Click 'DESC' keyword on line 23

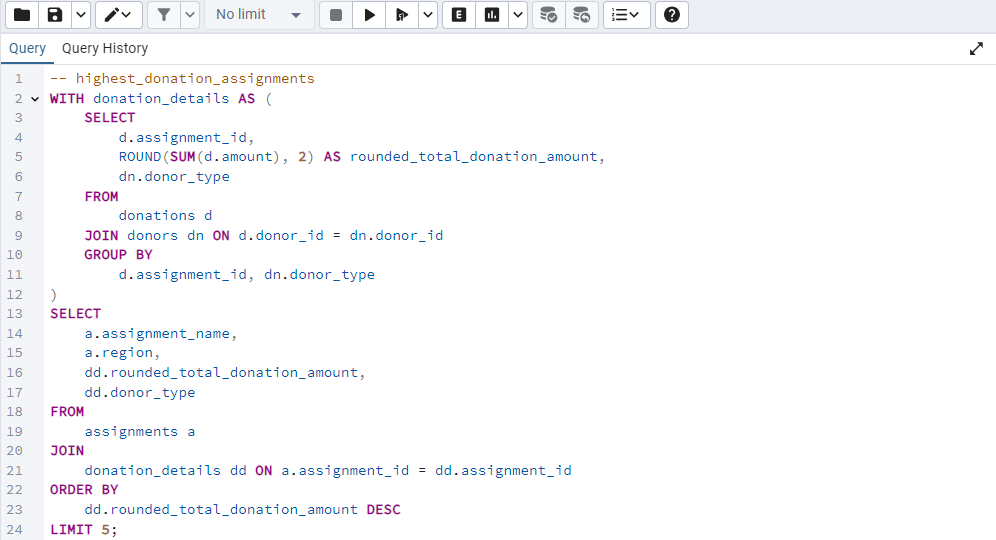[x=384, y=510]
